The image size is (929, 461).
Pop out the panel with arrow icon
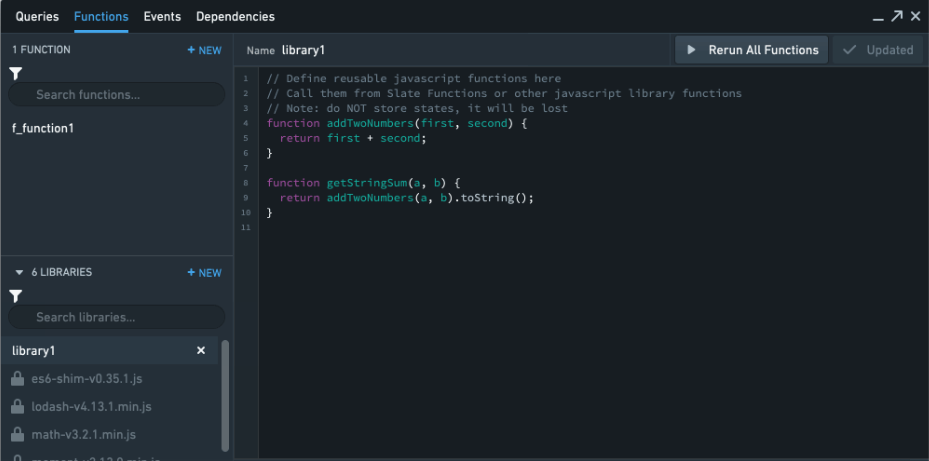897,16
